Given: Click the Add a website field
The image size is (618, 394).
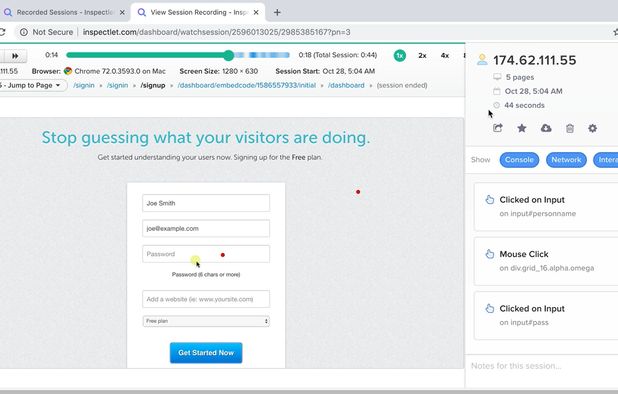Looking at the screenshot, I should click(206, 299).
